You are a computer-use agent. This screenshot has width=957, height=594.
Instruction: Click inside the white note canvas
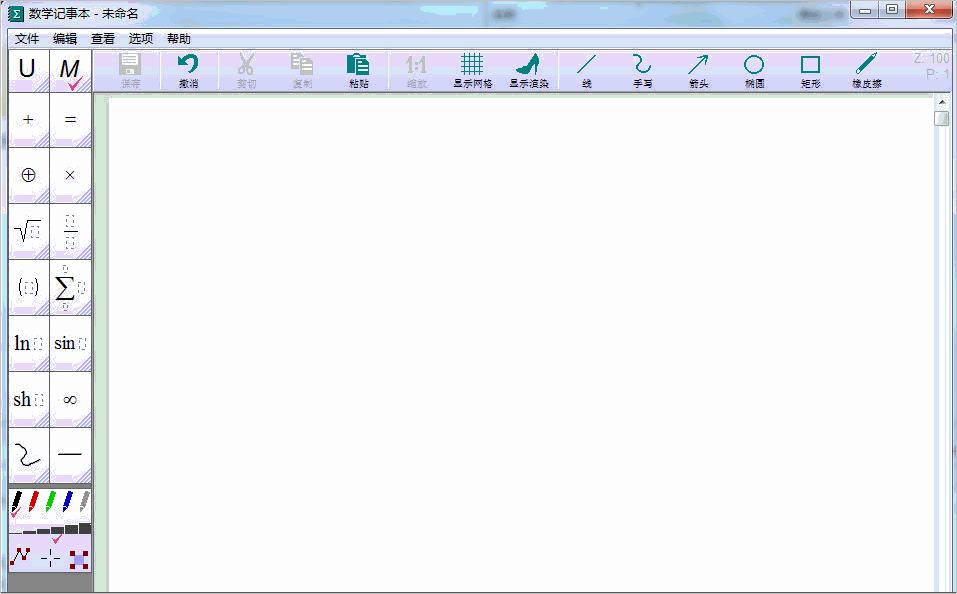tap(522, 343)
